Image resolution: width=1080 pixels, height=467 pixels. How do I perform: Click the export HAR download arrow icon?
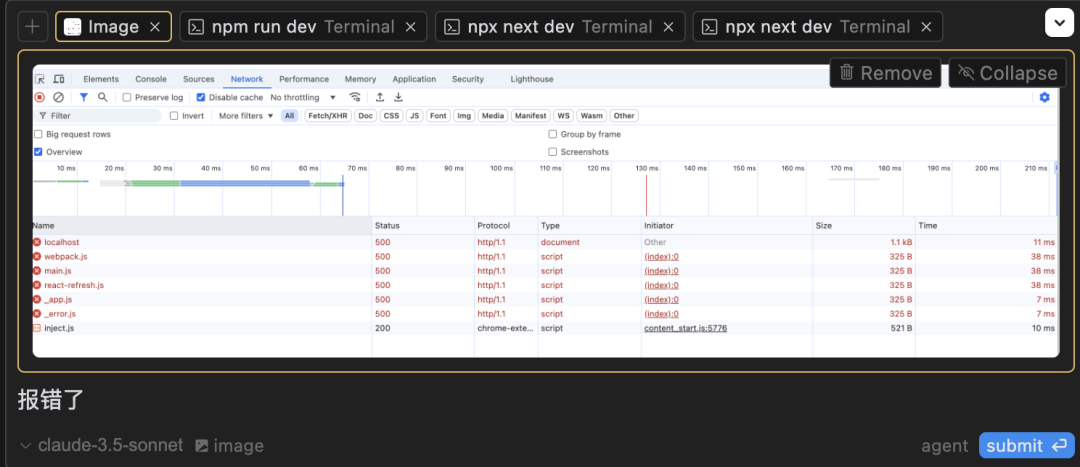(398, 98)
